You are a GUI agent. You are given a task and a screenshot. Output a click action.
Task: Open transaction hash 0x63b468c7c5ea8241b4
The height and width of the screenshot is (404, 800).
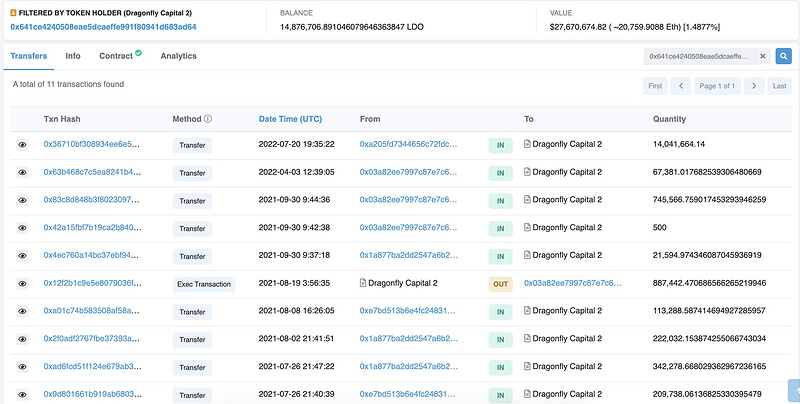[92, 172]
